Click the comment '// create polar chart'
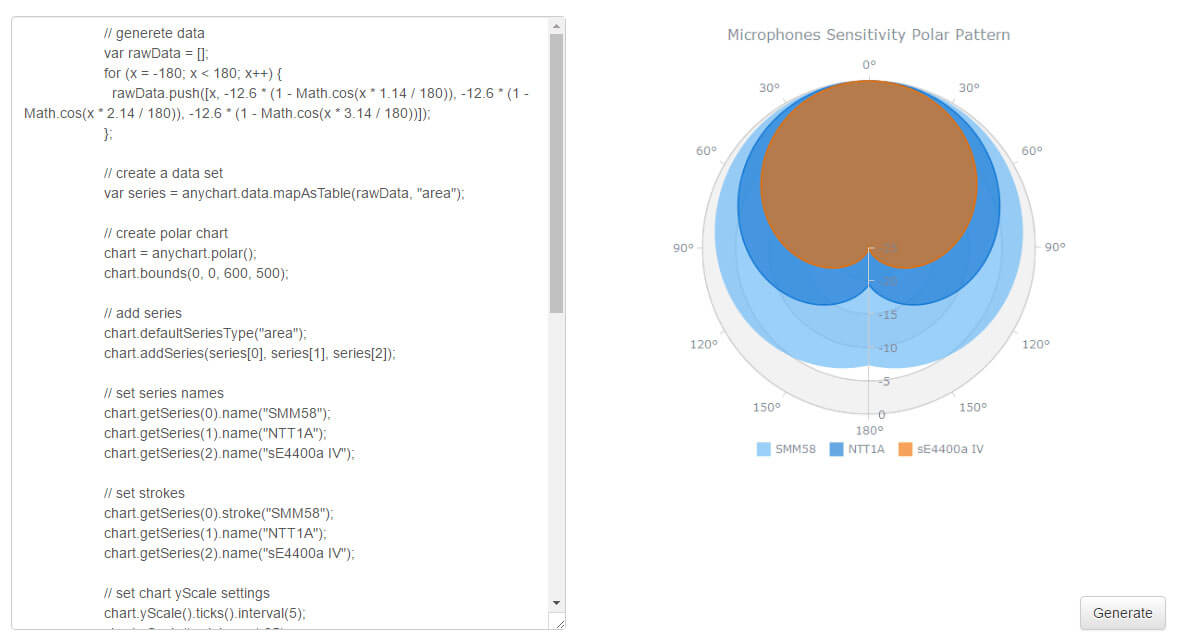Image resolution: width=1179 pixels, height=642 pixels. pos(166,233)
